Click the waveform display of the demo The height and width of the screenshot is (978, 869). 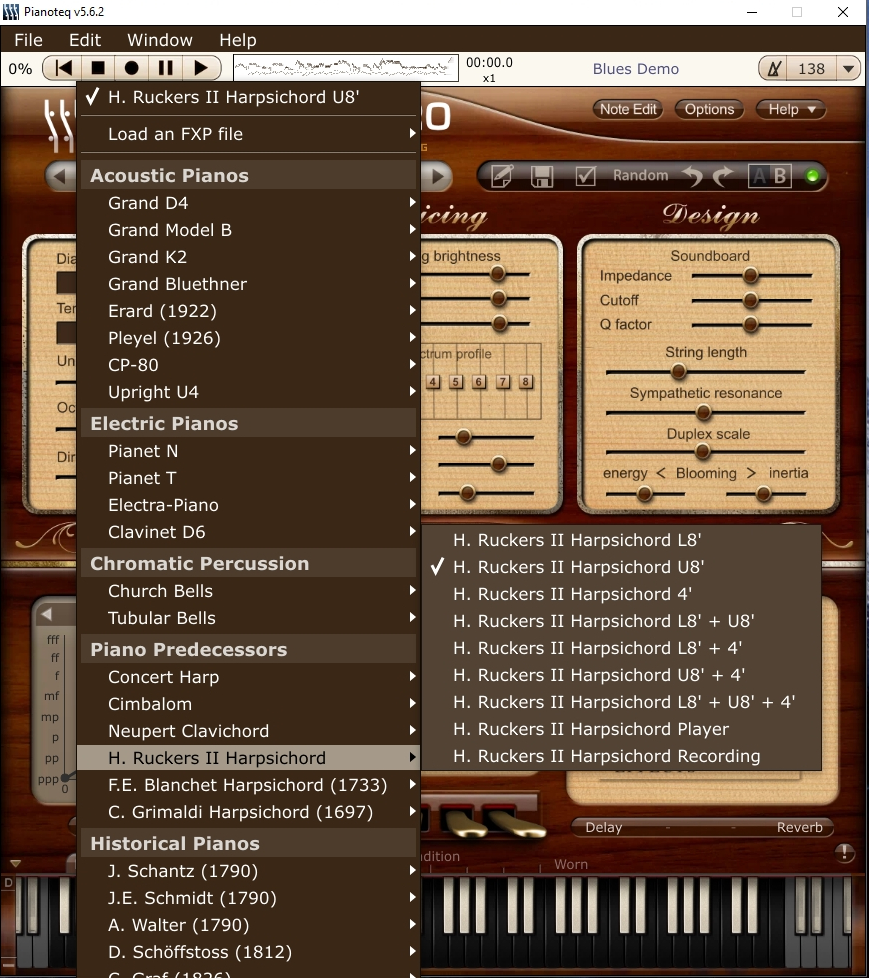pyautogui.click(x=346, y=68)
